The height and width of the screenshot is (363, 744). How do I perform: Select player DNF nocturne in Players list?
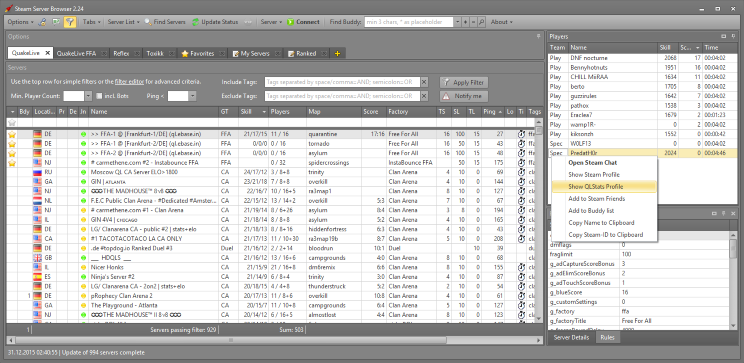click(x=642, y=58)
